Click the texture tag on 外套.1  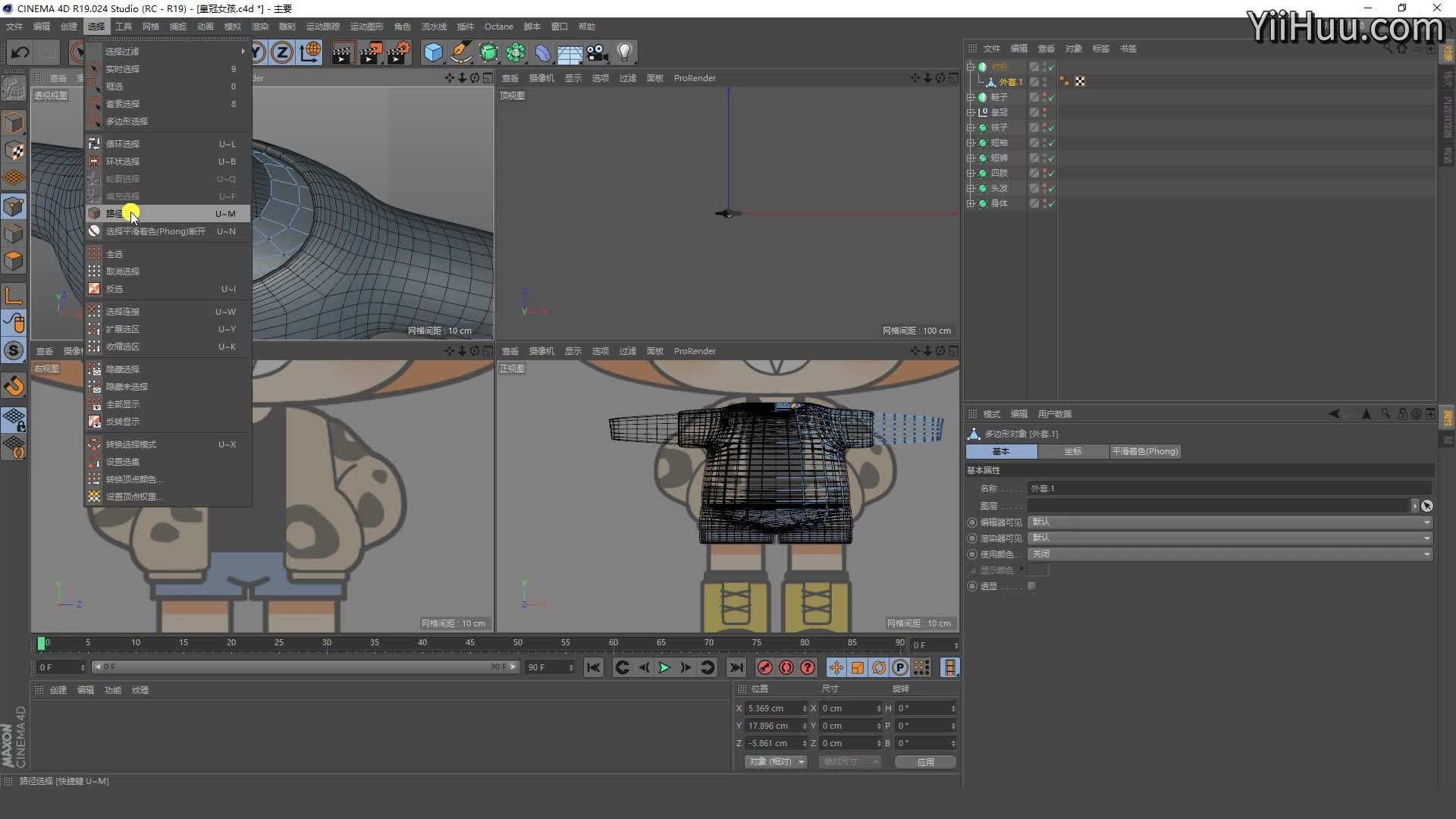click(1080, 82)
